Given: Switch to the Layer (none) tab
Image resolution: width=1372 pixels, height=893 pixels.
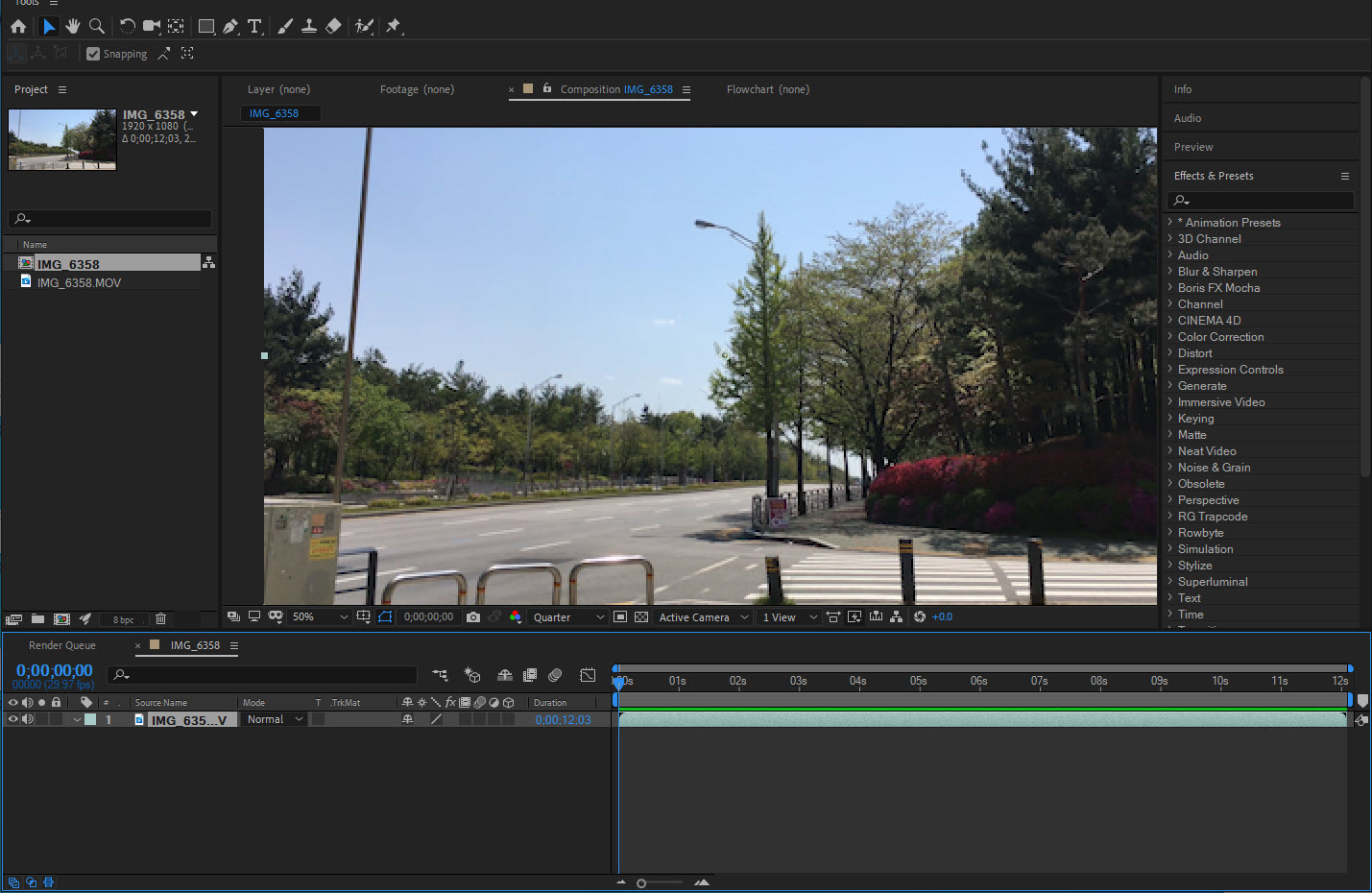Looking at the screenshot, I should 278,89.
